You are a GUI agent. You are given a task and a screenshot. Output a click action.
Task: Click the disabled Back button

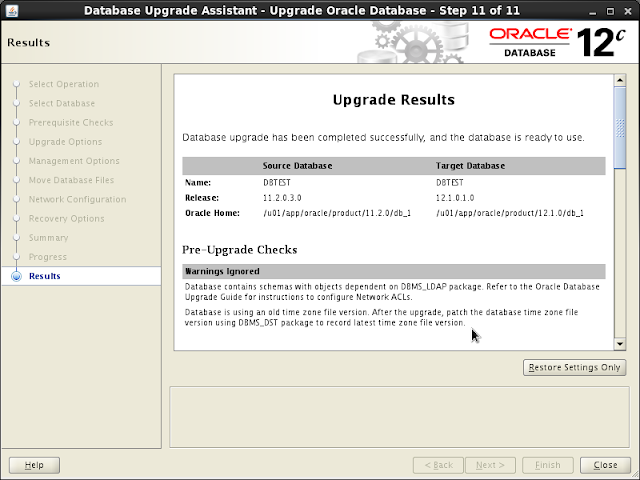pos(438,465)
